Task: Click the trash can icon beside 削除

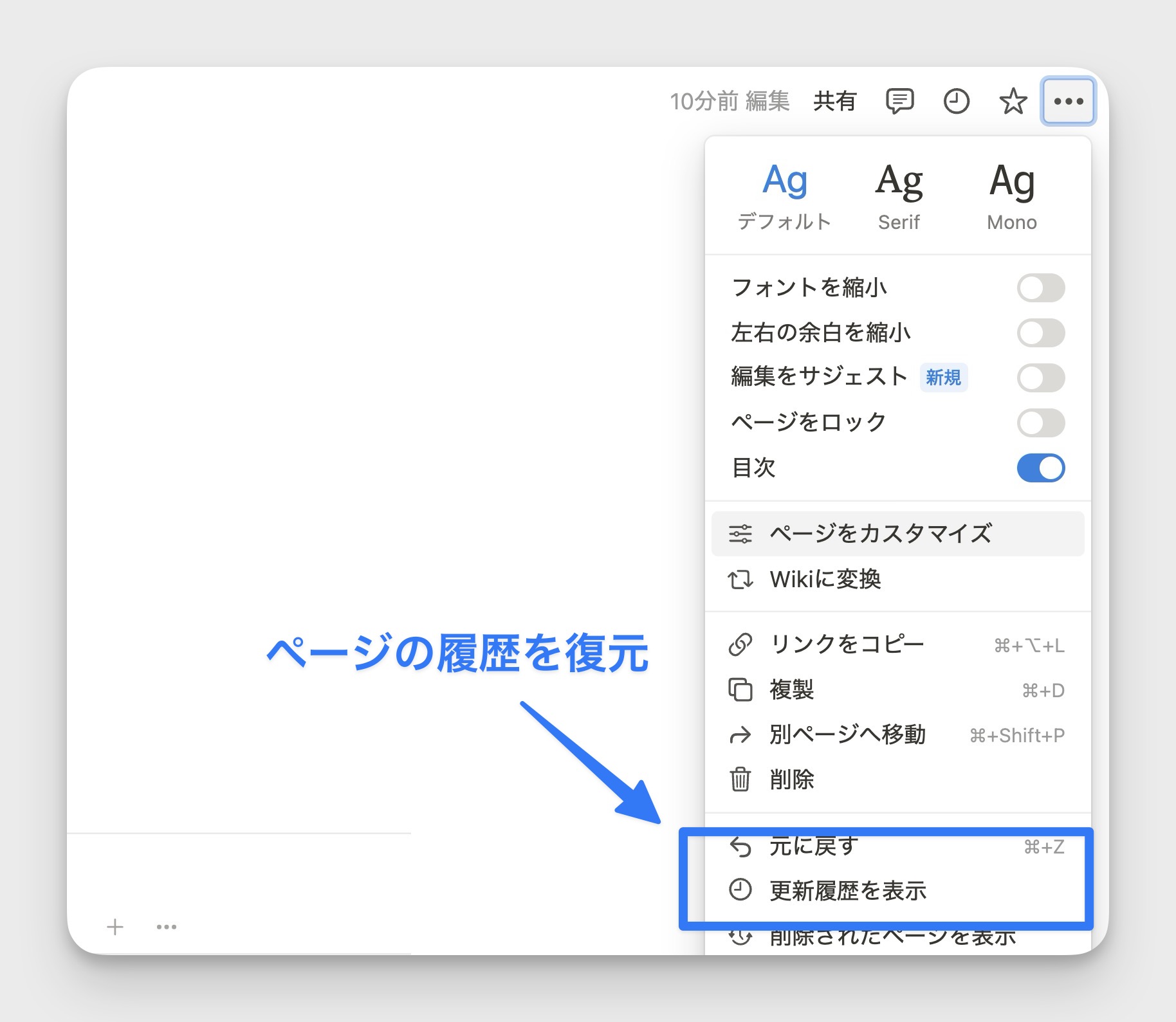Action: click(740, 779)
